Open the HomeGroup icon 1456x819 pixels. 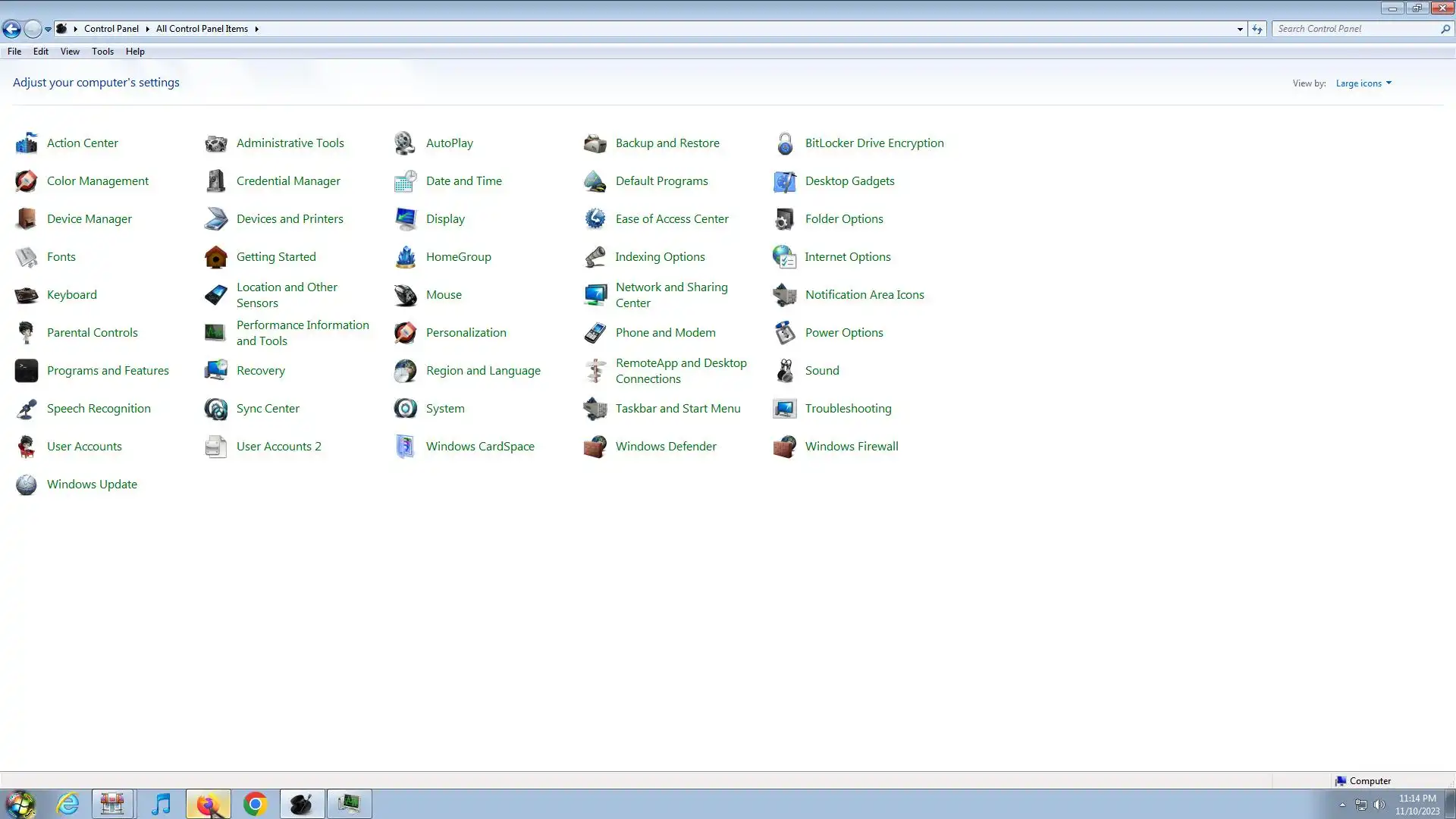coord(406,257)
